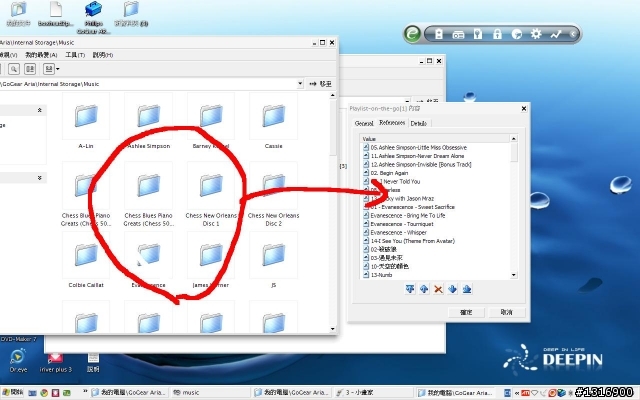
Task: Open the Colbie Caillat folder
Action: [86, 260]
